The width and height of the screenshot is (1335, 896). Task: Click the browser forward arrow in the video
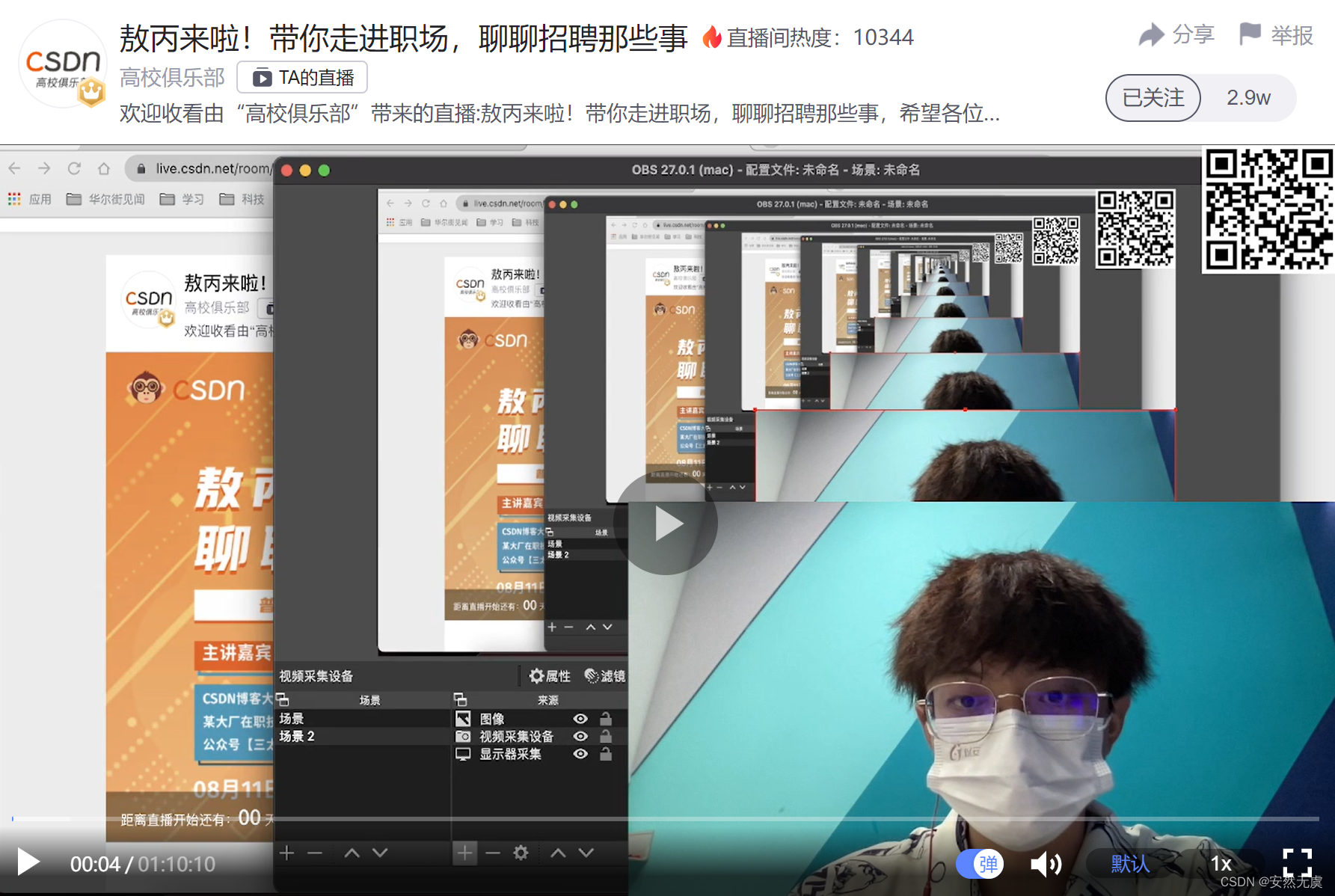[x=44, y=168]
